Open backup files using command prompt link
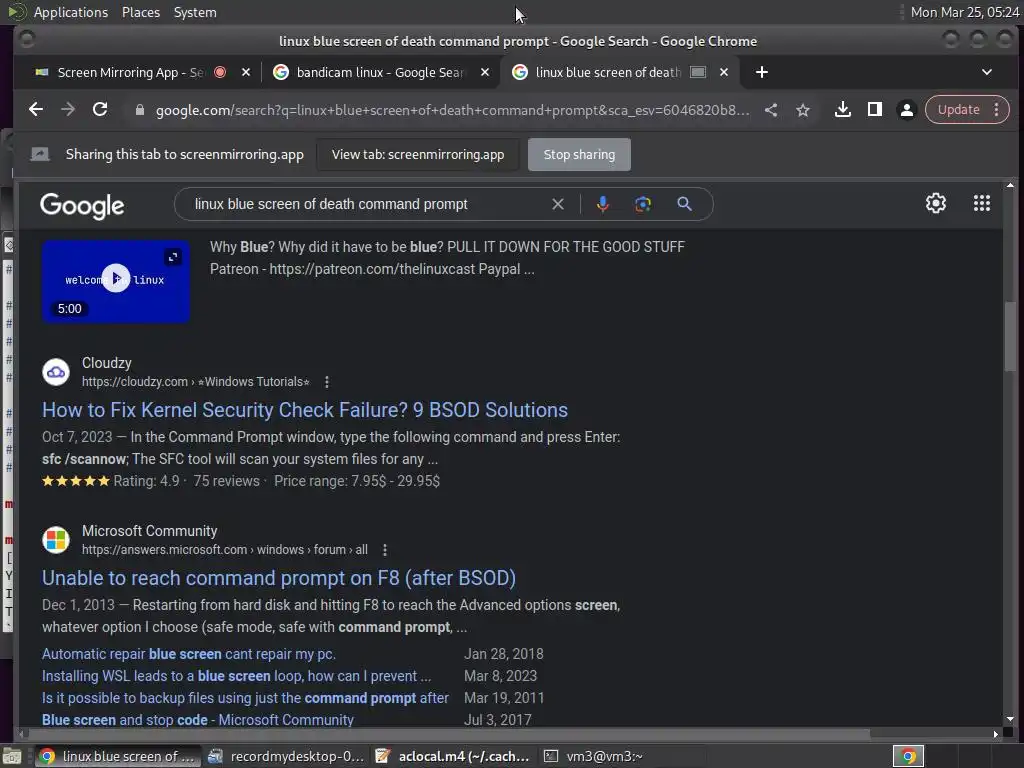 [x=245, y=698]
